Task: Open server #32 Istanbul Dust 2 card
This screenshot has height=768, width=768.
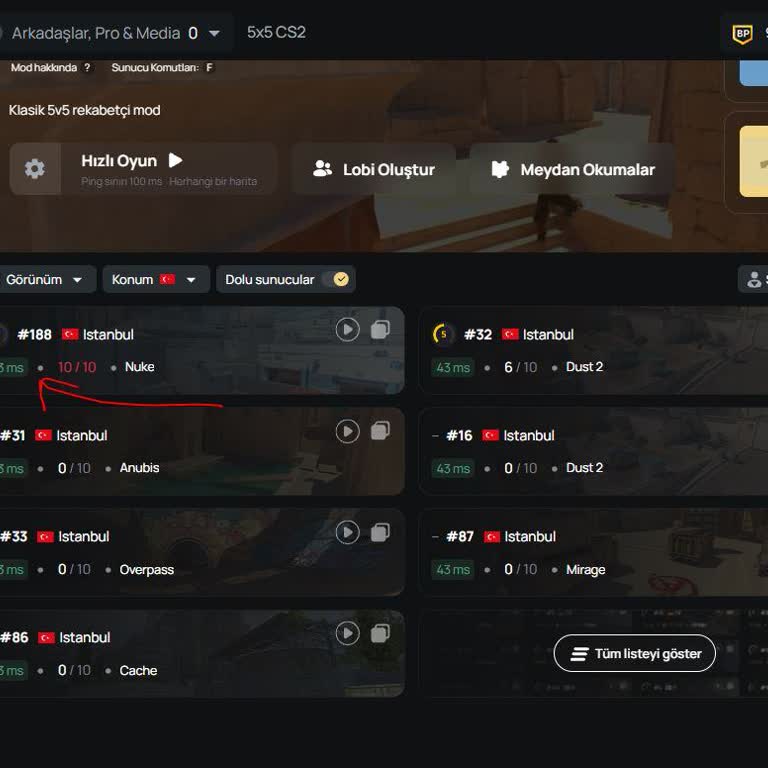Action: pyautogui.click(x=594, y=350)
